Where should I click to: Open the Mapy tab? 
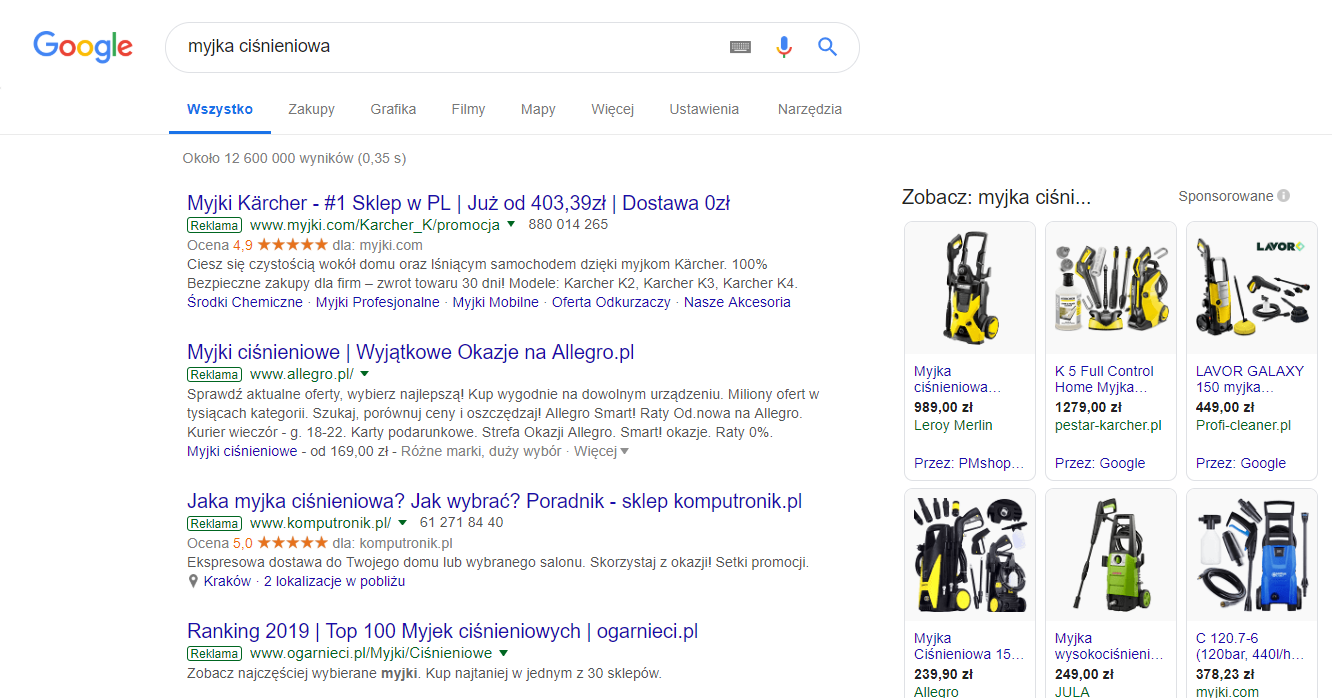click(538, 109)
